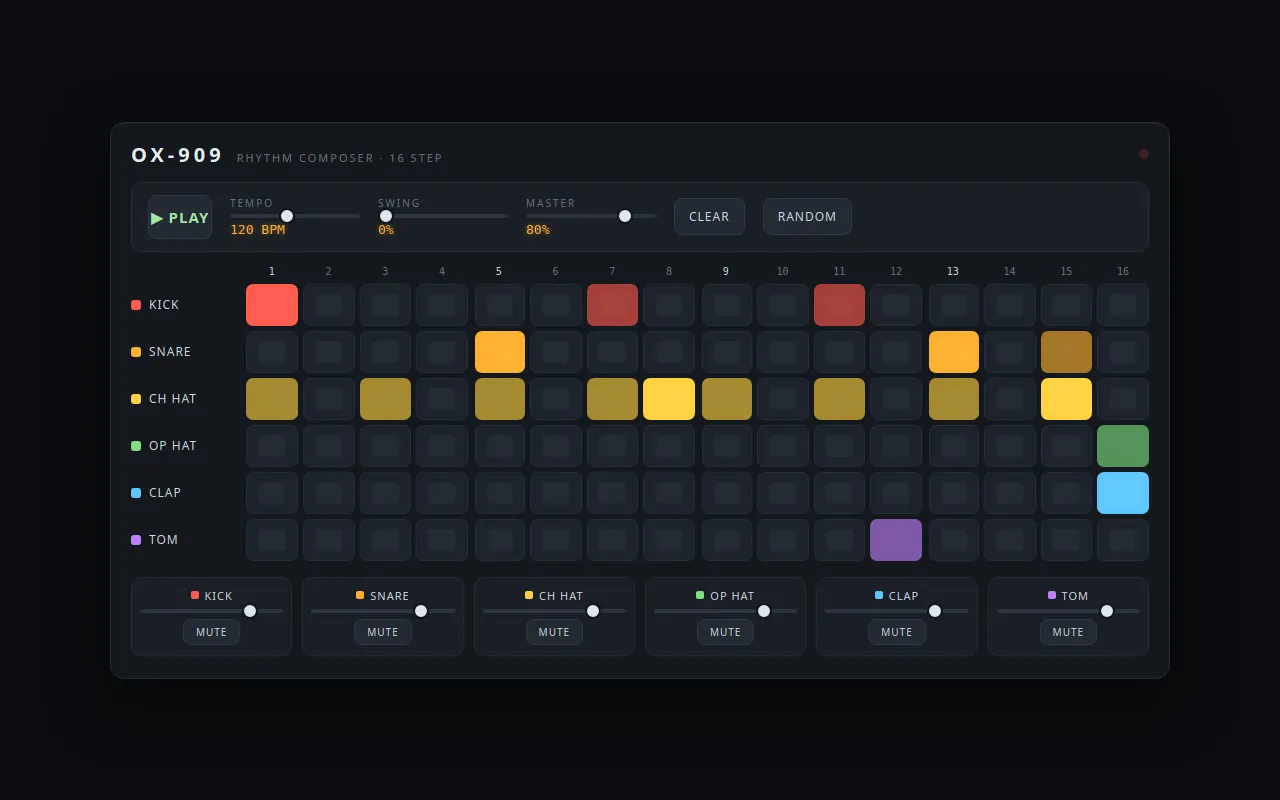Mute the Snare channel
1280x800 pixels.
[x=383, y=632]
